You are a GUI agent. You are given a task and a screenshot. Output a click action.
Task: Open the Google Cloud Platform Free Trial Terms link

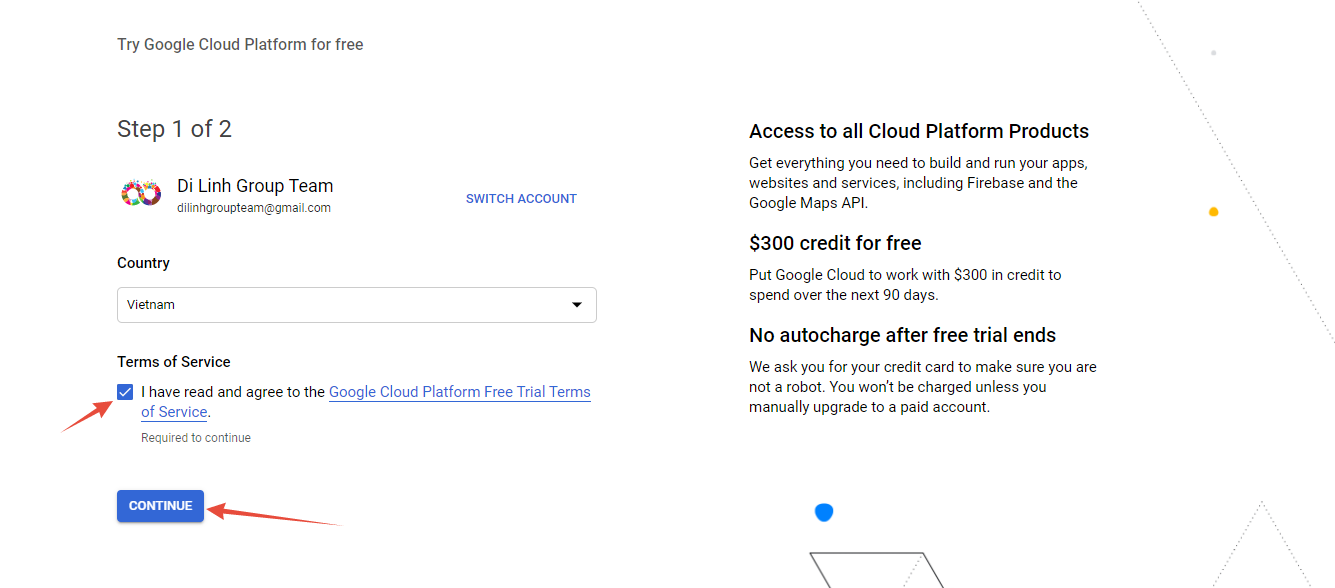click(460, 392)
